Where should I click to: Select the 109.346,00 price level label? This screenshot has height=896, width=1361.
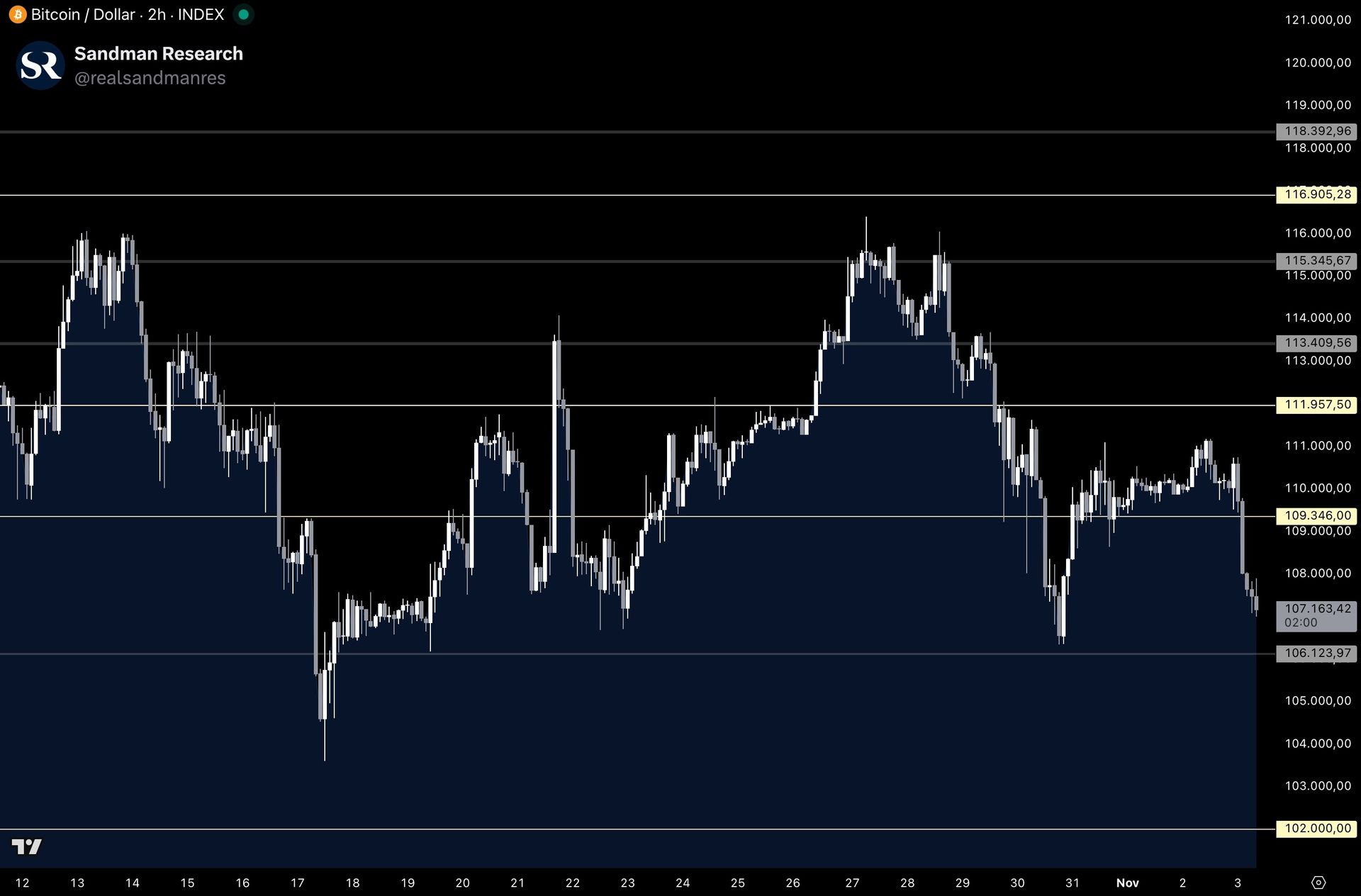coord(1316,516)
